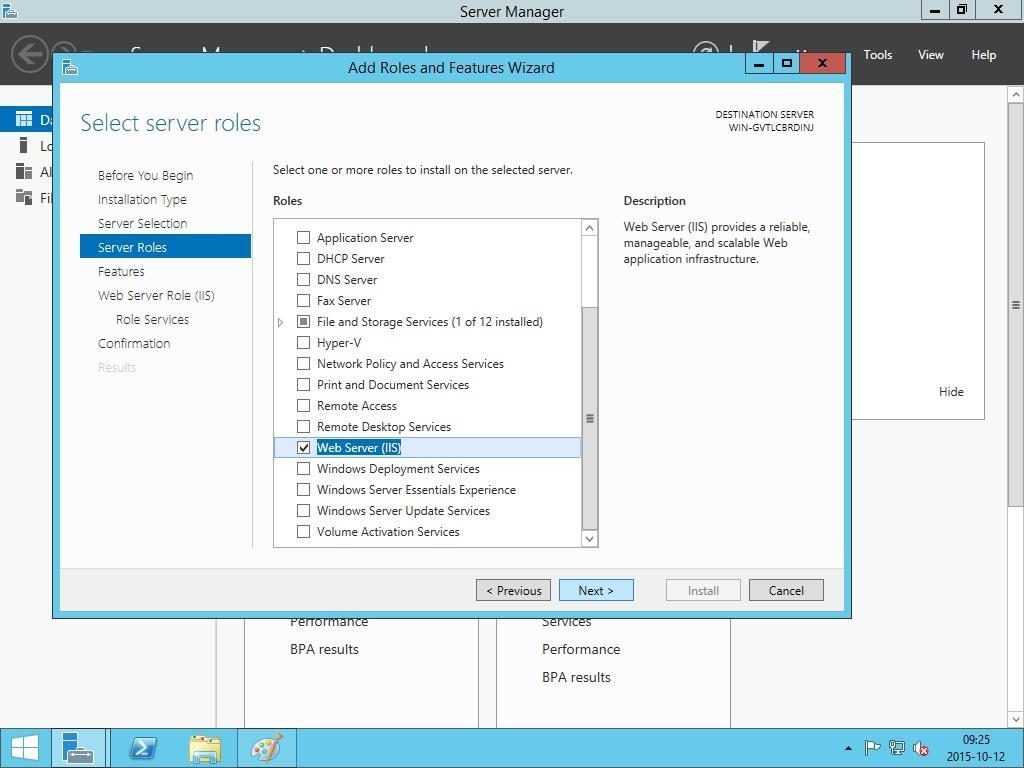The image size is (1024, 768).
Task: Go to the Role Services step
Action: [x=152, y=319]
